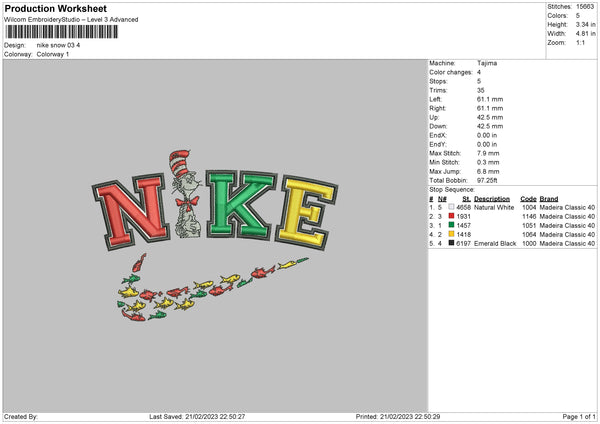
Task: Click the Page 1 of 1 footer
Action: 579,417
